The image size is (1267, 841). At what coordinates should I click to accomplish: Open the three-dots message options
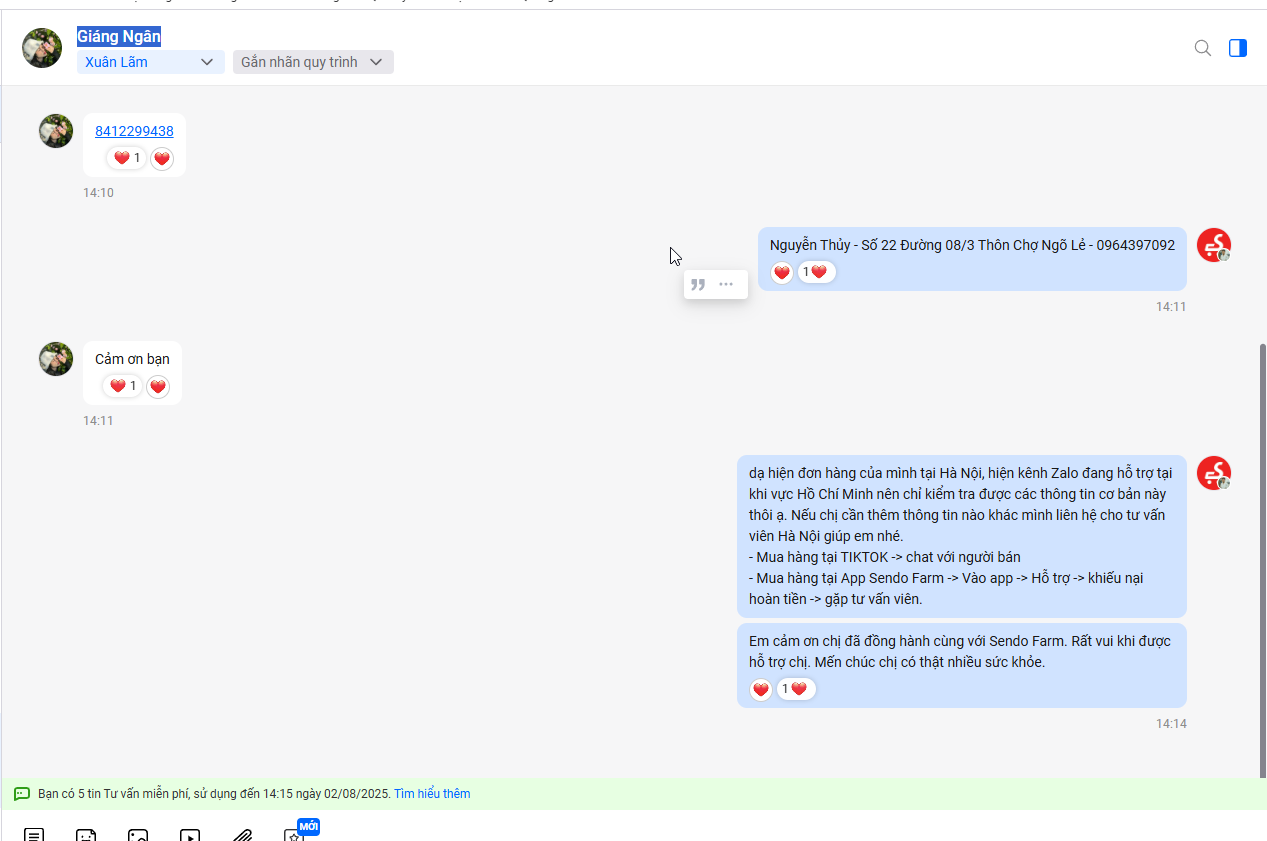726,284
